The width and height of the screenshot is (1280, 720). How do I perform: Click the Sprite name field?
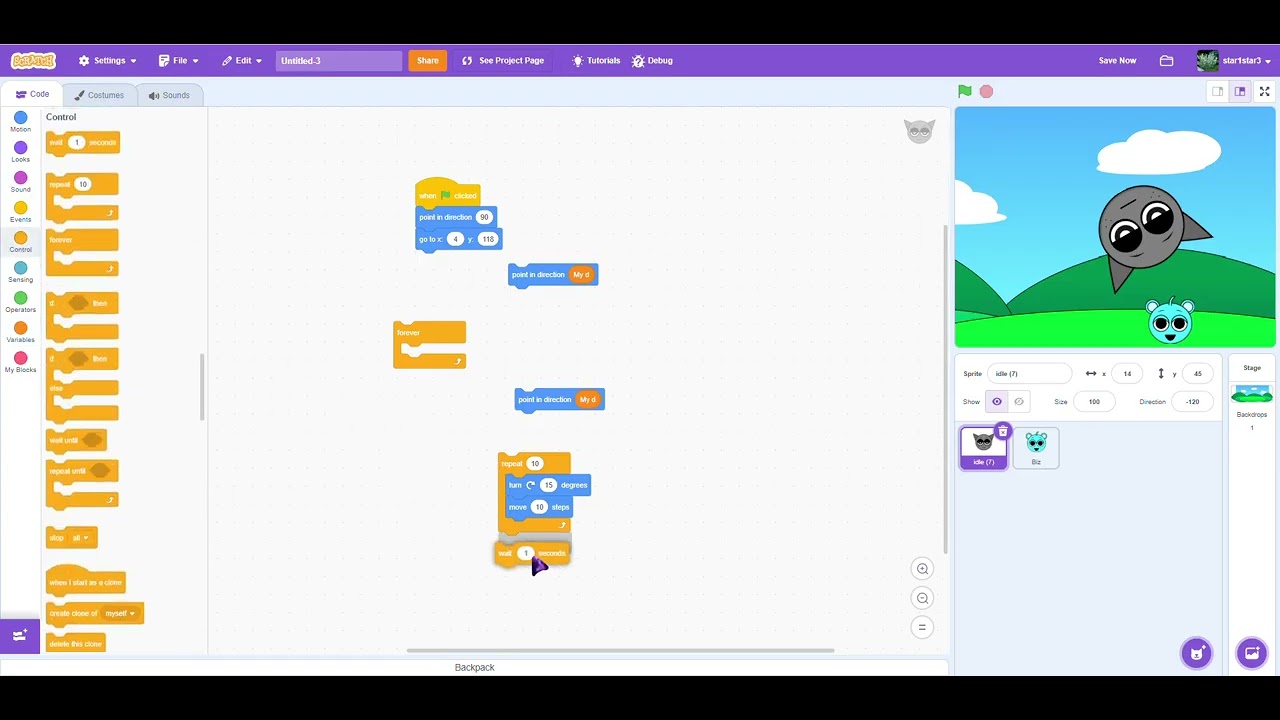coord(1029,373)
